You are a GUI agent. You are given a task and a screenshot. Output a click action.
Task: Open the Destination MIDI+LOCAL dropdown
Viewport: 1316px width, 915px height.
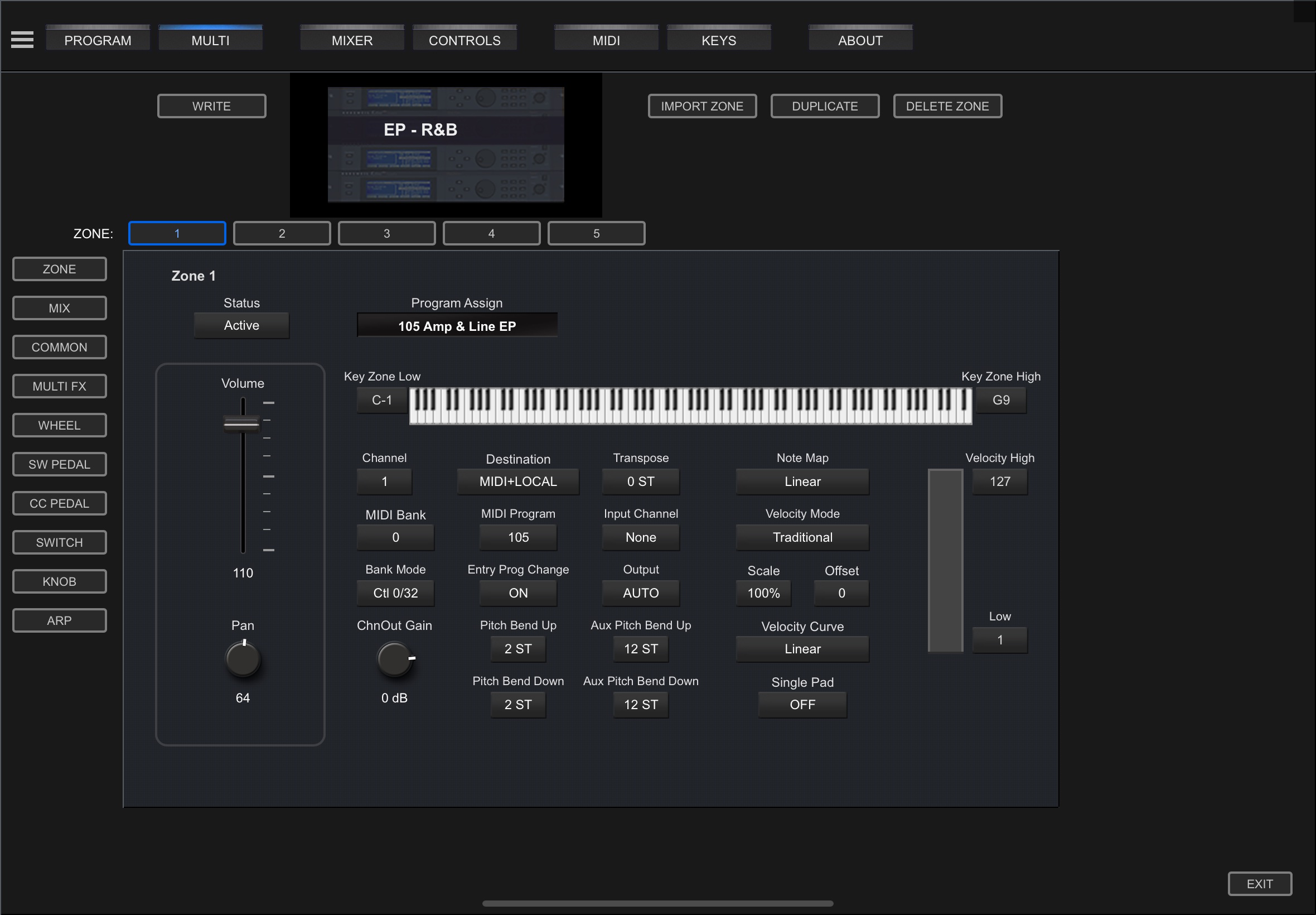(518, 481)
